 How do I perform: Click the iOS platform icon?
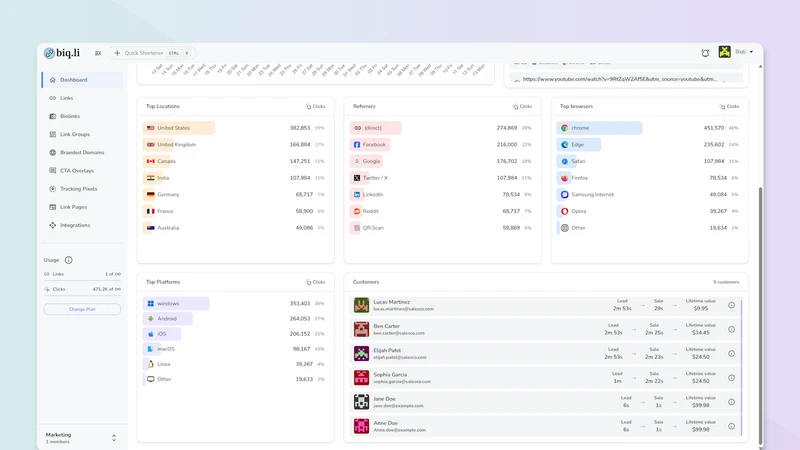(151, 334)
